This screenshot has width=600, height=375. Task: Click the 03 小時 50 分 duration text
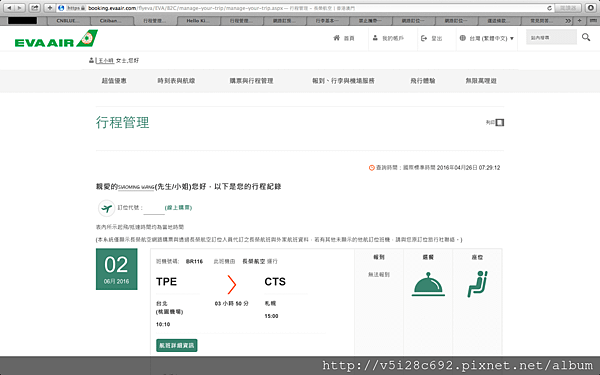[232, 303]
